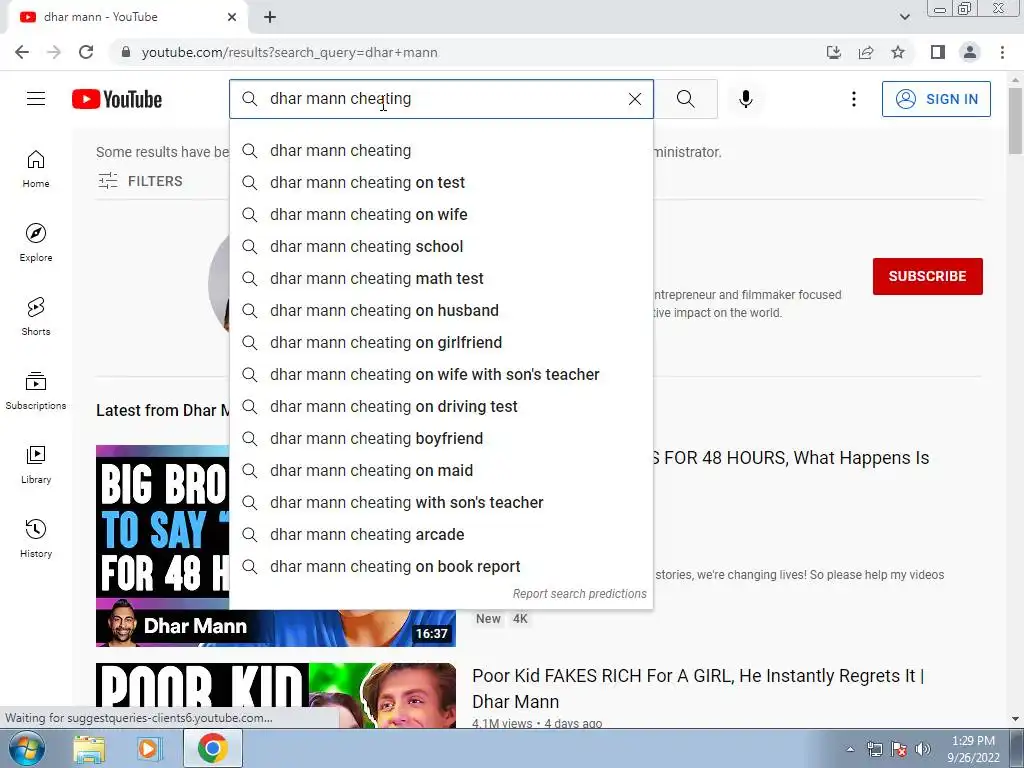This screenshot has height=768, width=1024.
Task: Start voice search with the microphone icon
Action: pos(746,99)
